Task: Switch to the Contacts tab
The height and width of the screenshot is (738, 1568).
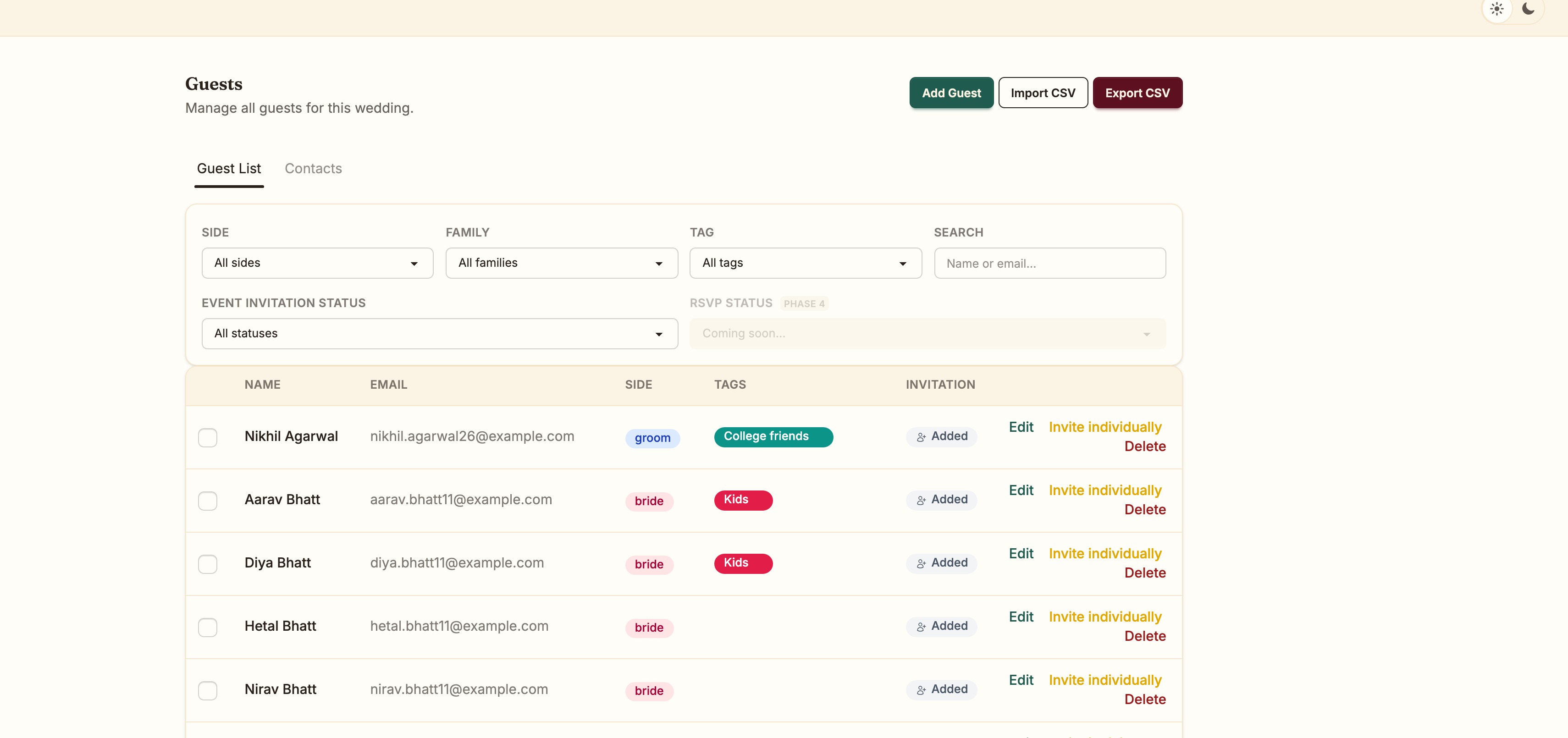Action: 314,169
